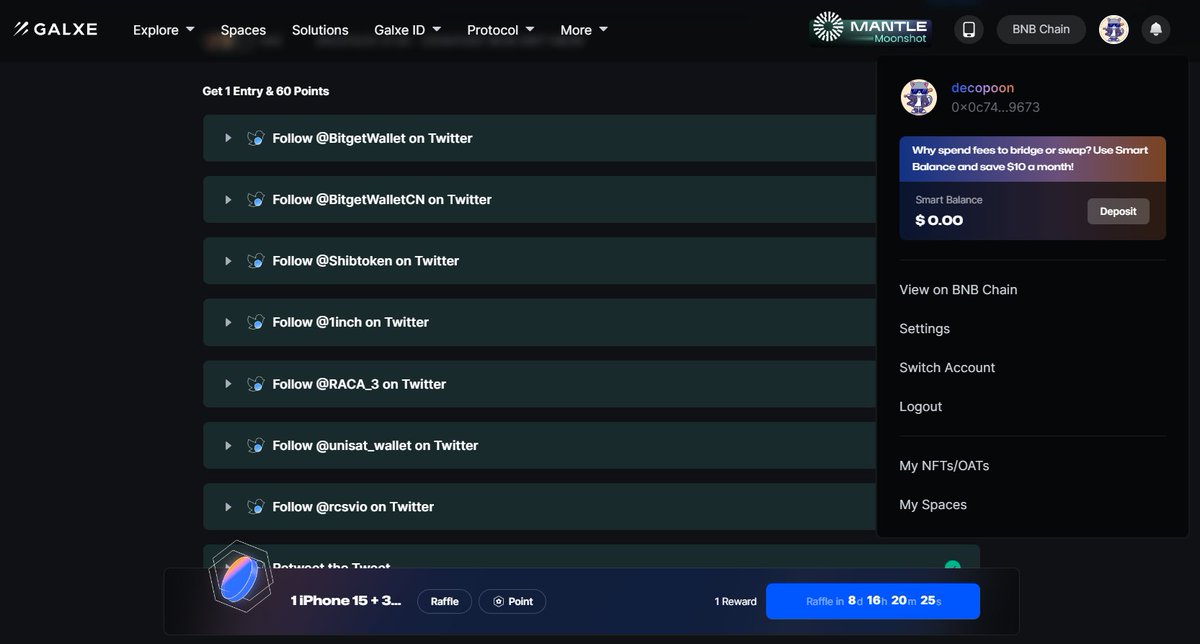This screenshot has height=644, width=1200.
Task: Click 'Follow @unisat_wallet on Twitter' text
Action: [x=375, y=445]
